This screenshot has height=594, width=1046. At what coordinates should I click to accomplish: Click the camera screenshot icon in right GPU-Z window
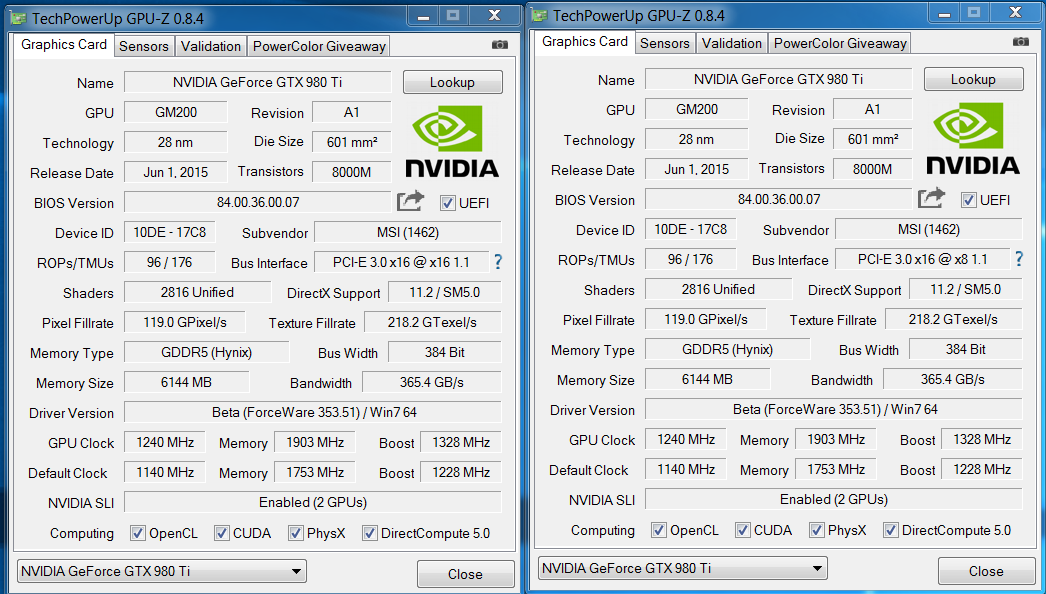1021,41
